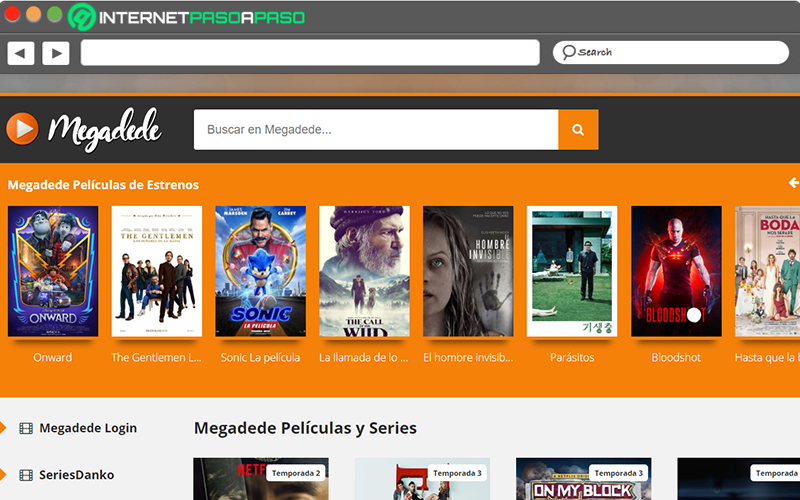
Task: Click the magnifier icon in browser Search field
Action: click(x=568, y=52)
